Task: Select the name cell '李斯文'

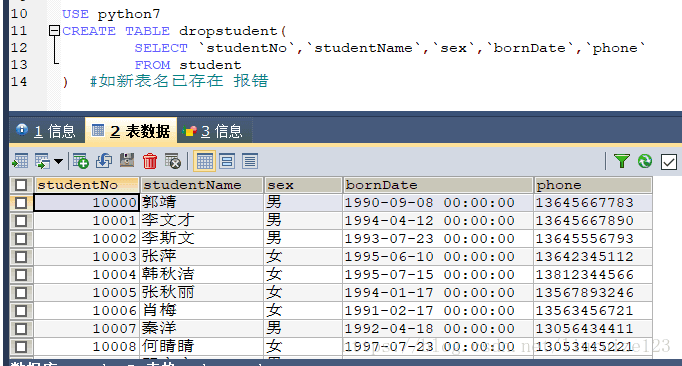Action: click(202, 239)
